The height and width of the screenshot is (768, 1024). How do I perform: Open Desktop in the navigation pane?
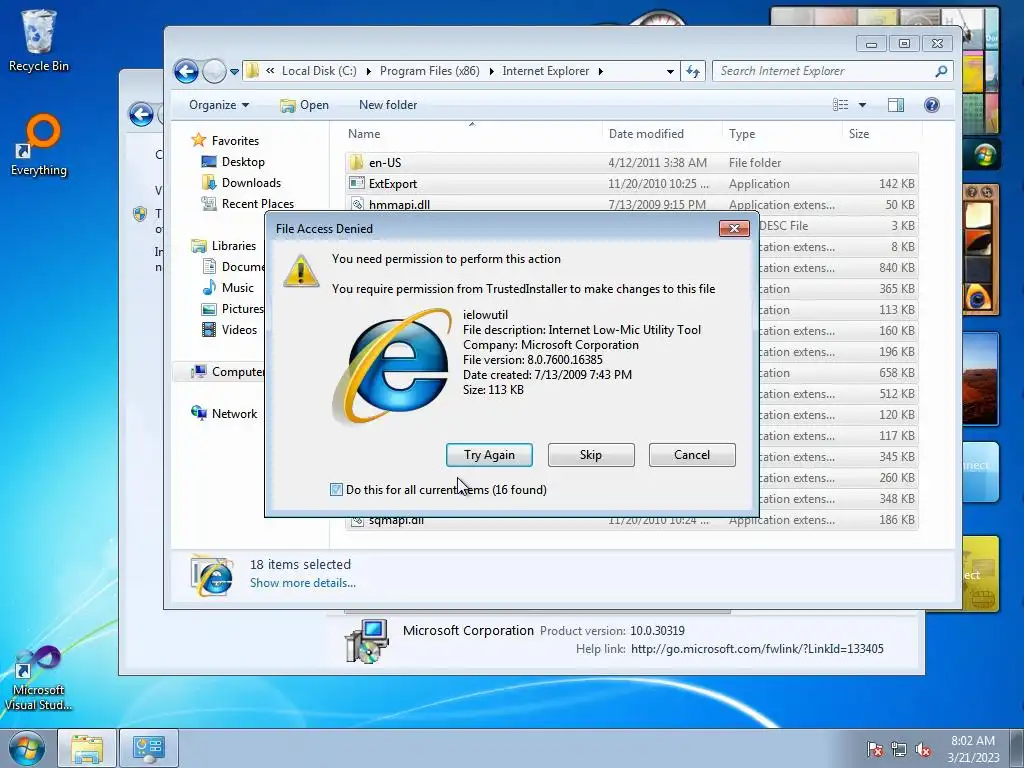pyautogui.click(x=243, y=161)
